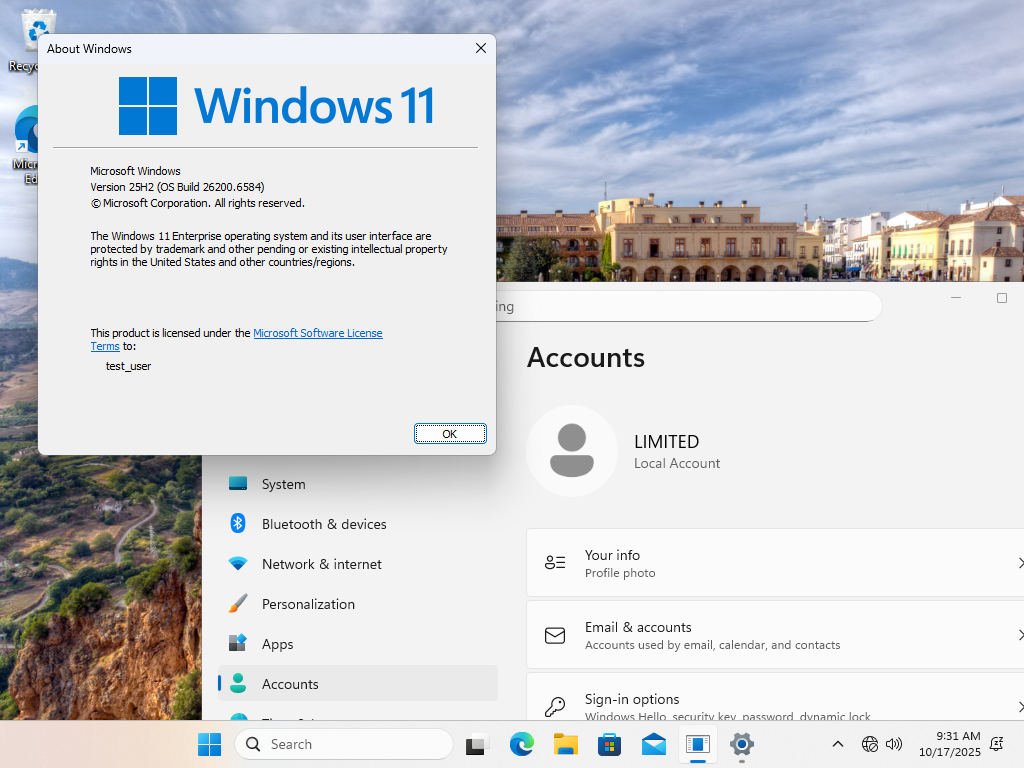Click the Apps icon in sidebar
The height and width of the screenshot is (768, 1024).
238,644
